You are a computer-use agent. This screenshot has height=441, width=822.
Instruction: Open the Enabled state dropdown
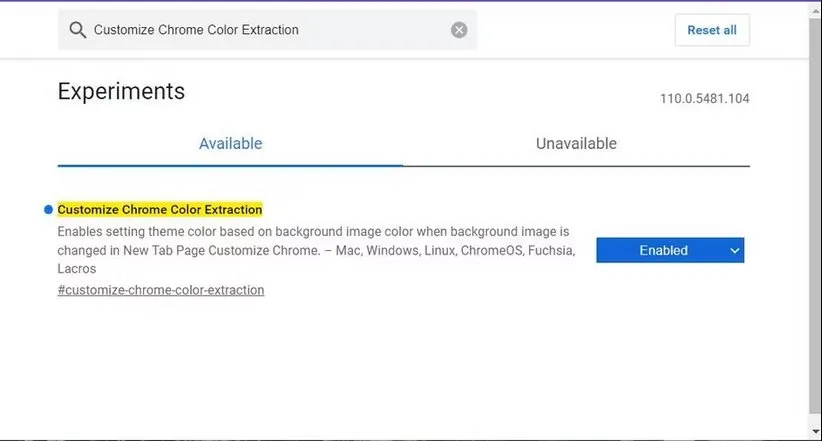(670, 250)
